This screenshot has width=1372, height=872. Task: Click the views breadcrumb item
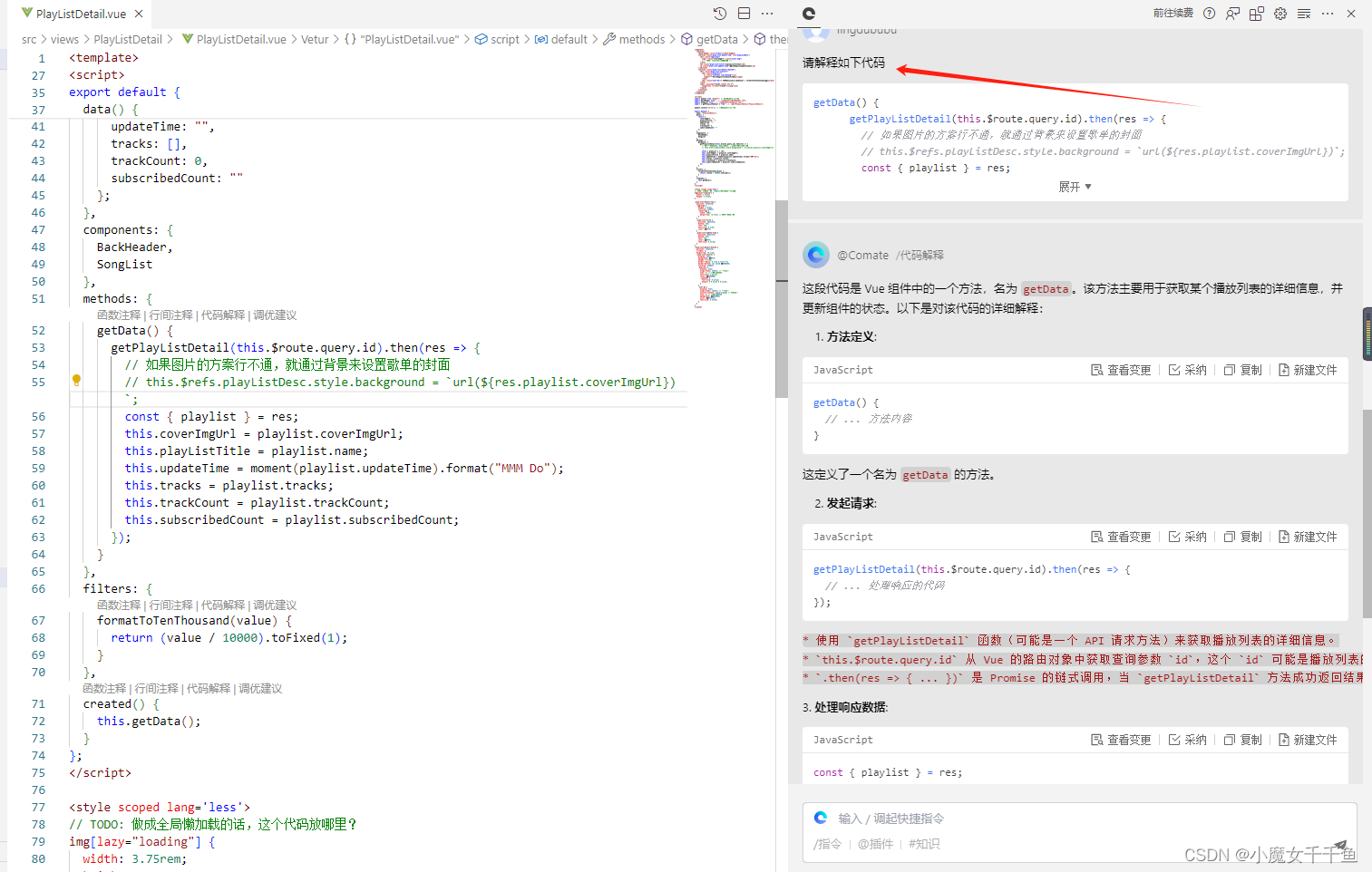[64, 39]
